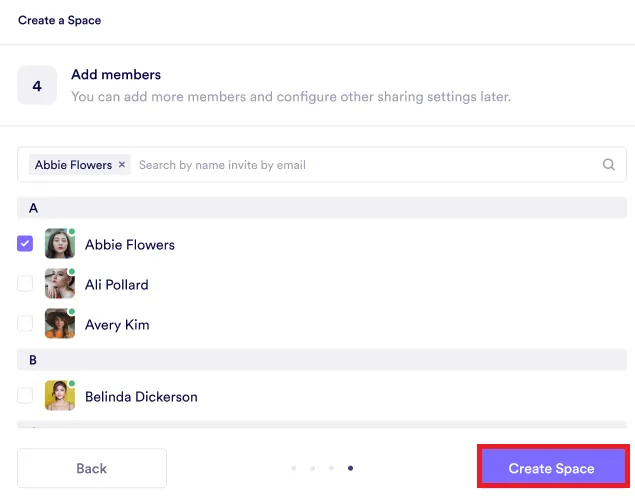Click the Create Space button
Screen dimensions: 635x503
coord(552,468)
